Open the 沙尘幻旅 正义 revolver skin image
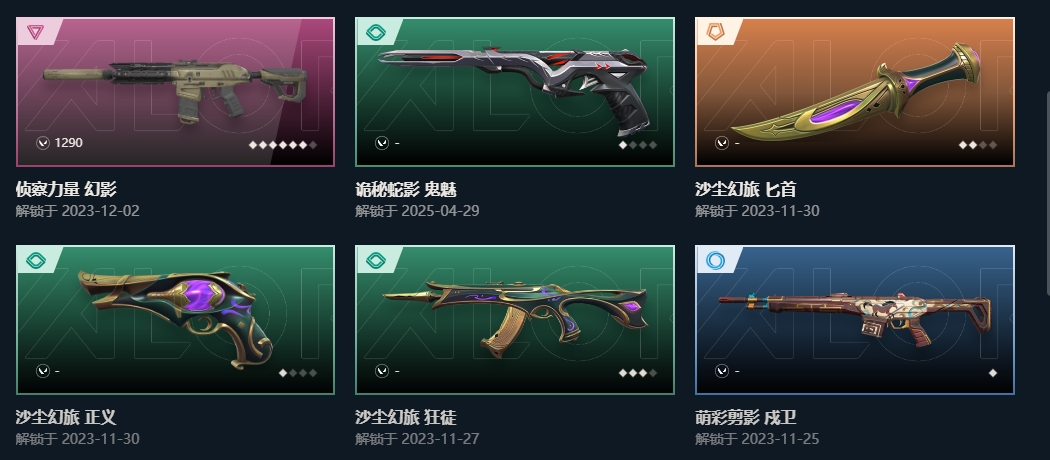The height and width of the screenshot is (460, 1050). [x=175, y=320]
